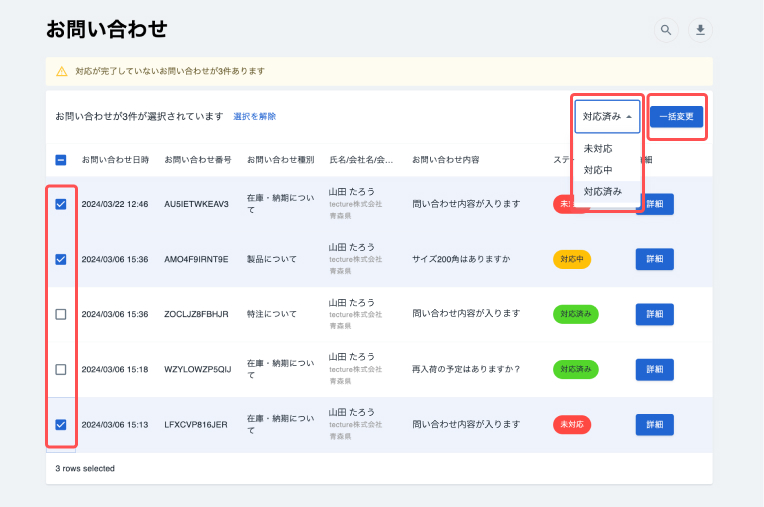Click the 選択を解除 link
This screenshot has width=764, height=507.
tap(254, 116)
